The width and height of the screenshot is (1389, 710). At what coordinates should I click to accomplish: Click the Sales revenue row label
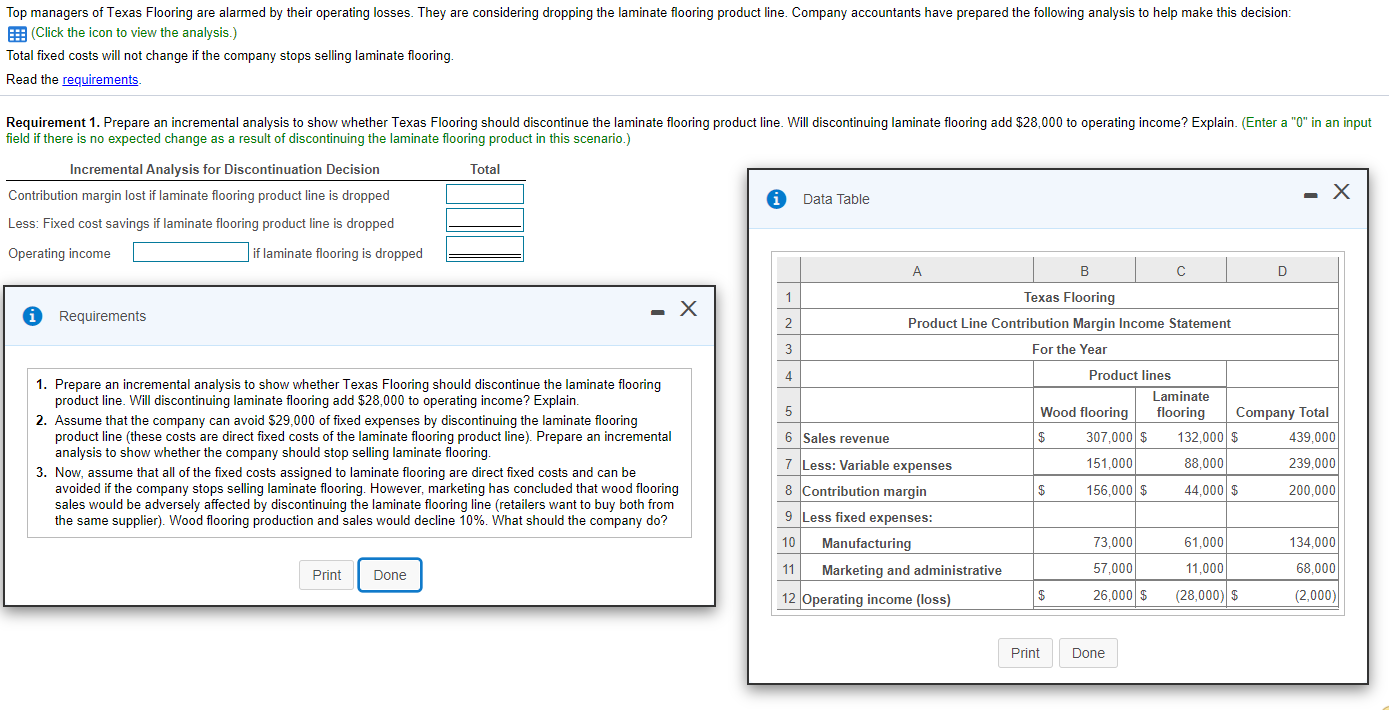tap(846, 438)
